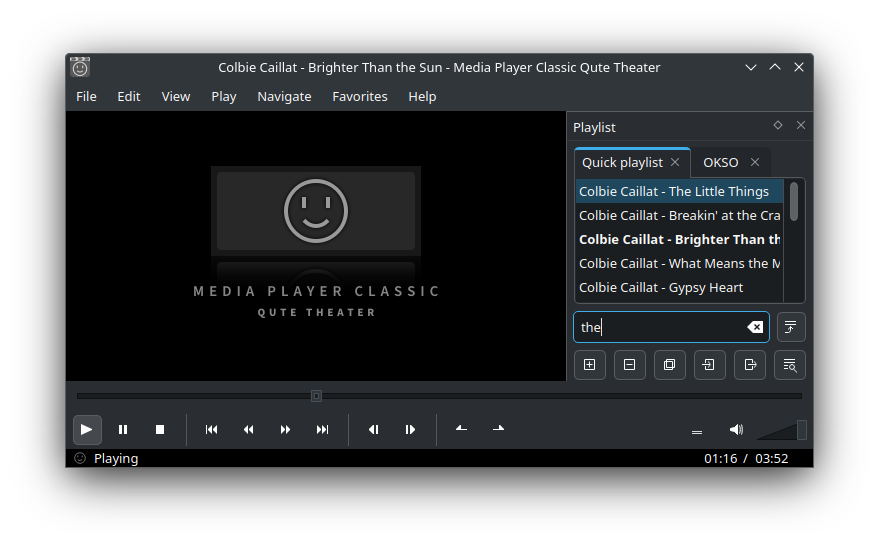Viewport: 879px width, 545px height.
Task: Step forward one frame
Action: [410, 429]
